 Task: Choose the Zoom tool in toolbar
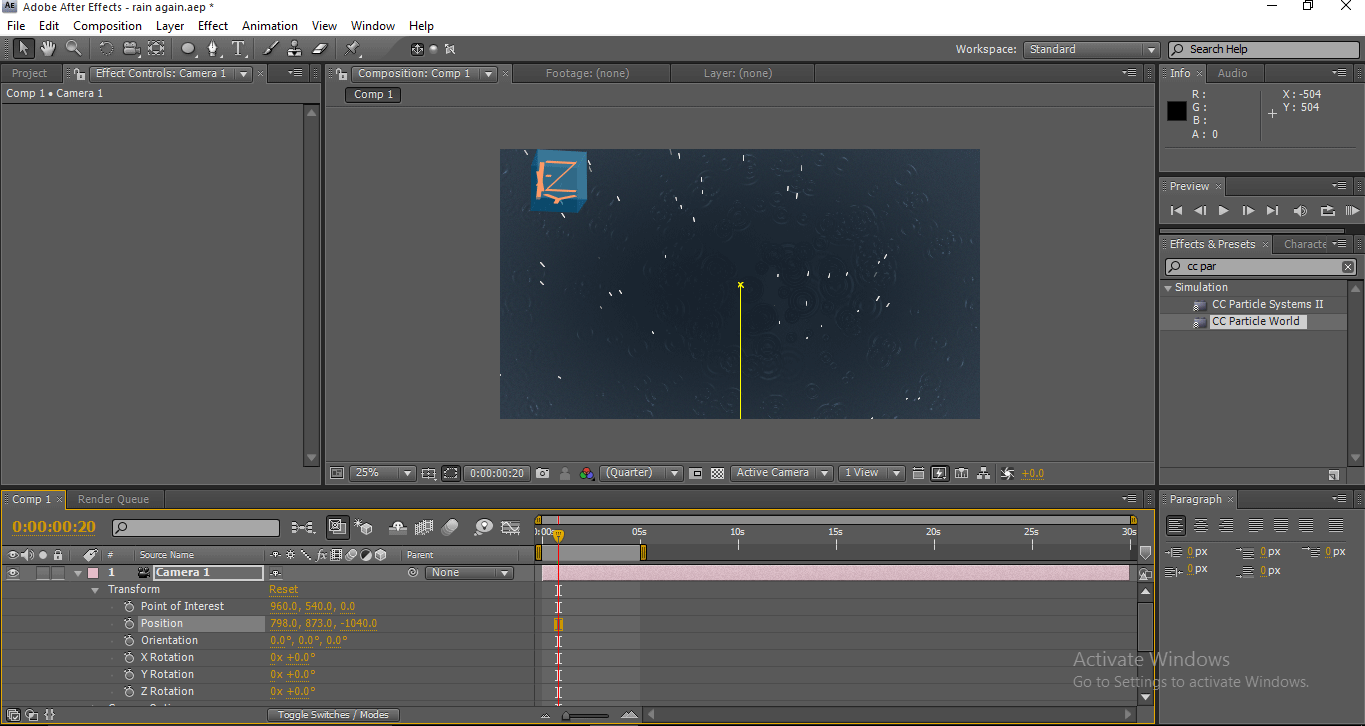73,49
